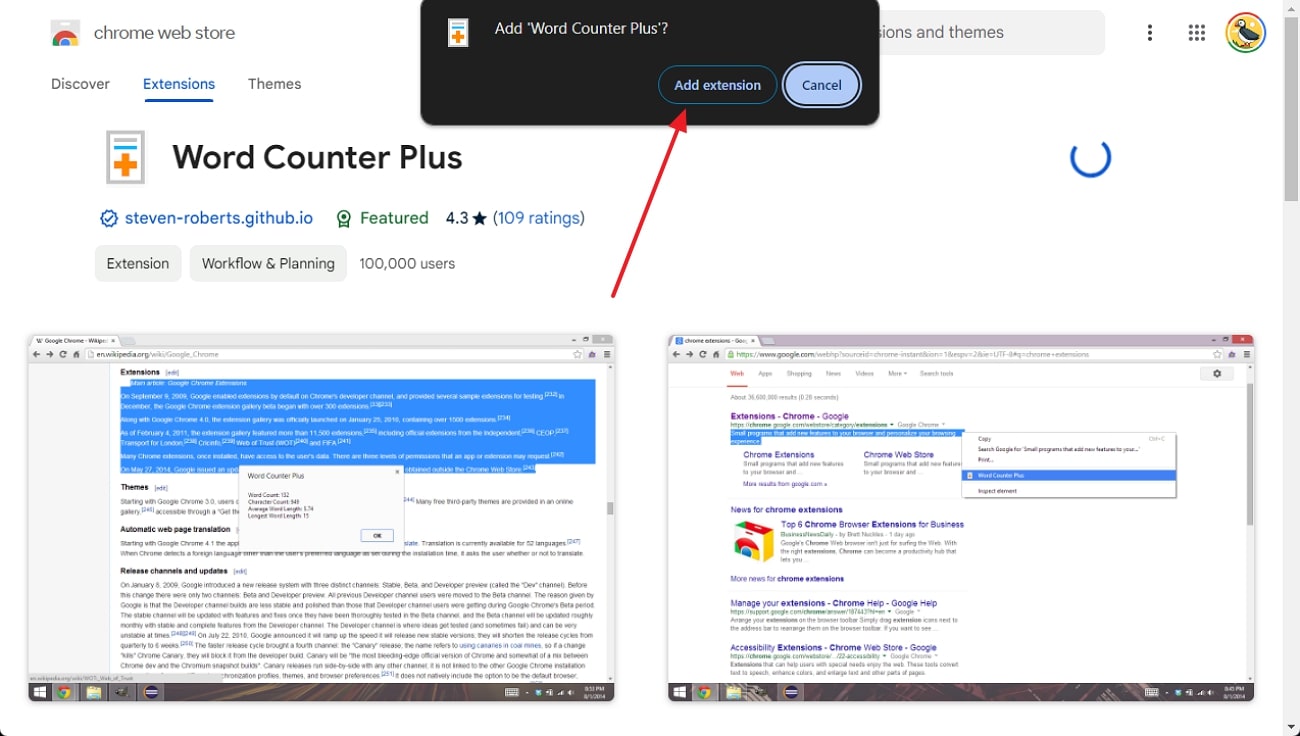The image size is (1300, 736).
Task: Click the Workflow & Planning chip
Action: point(268,264)
